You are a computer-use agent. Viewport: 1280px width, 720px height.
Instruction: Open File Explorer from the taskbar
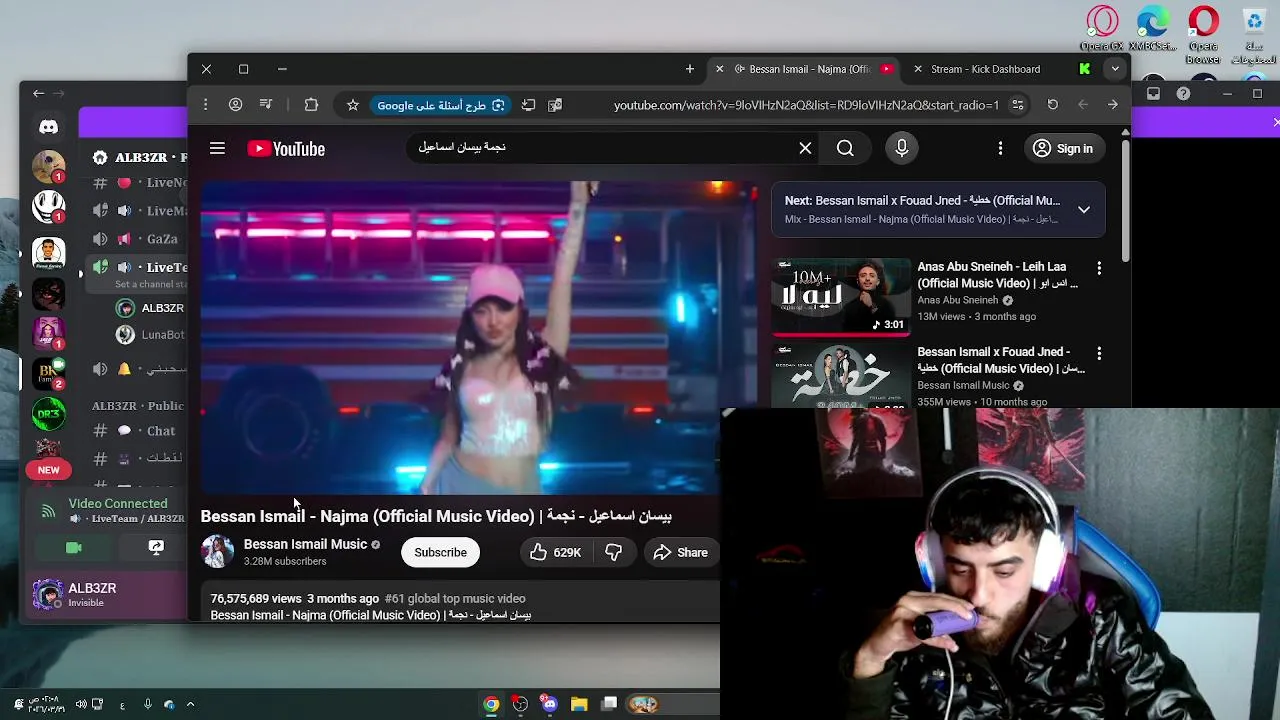tap(579, 704)
